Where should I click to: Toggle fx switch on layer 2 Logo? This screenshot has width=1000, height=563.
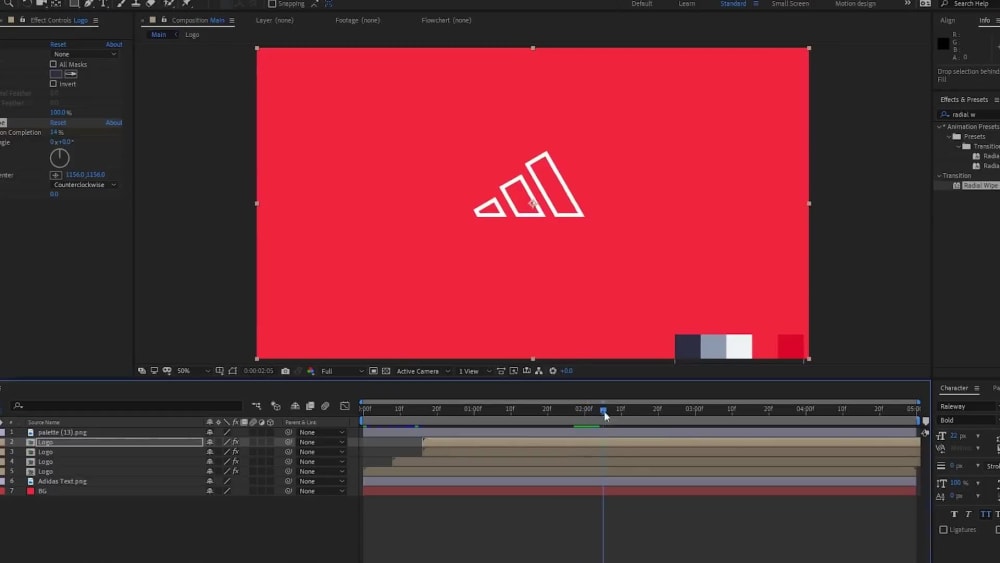[x=236, y=442]
